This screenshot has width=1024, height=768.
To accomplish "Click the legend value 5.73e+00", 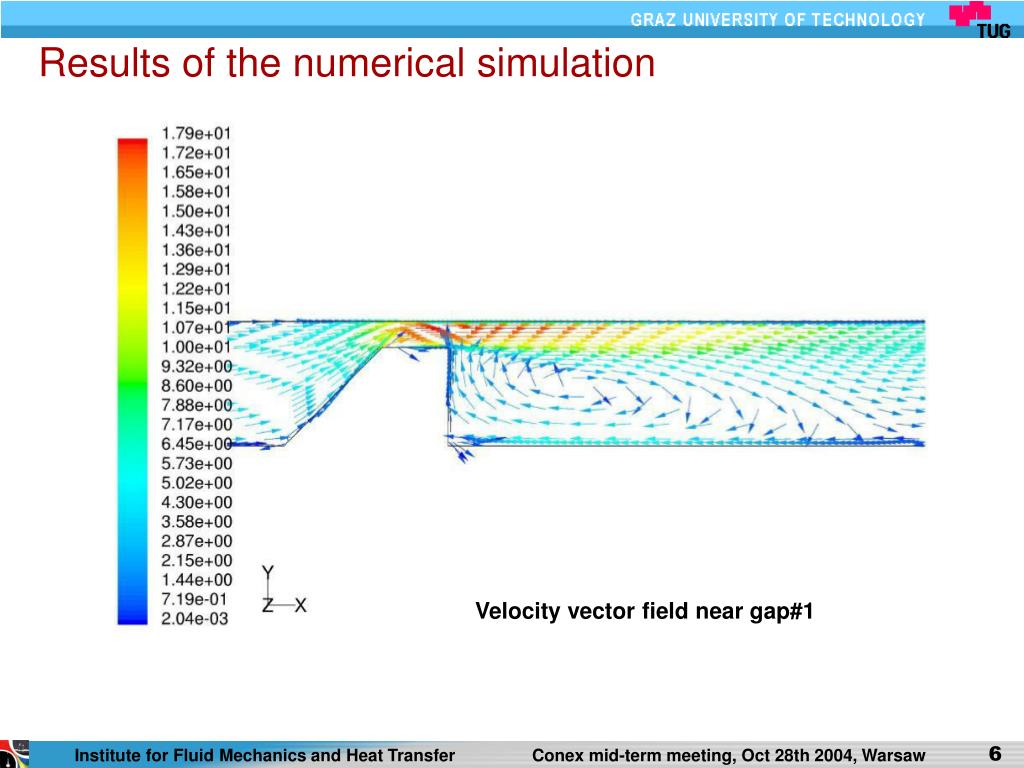I will [197, 464].
